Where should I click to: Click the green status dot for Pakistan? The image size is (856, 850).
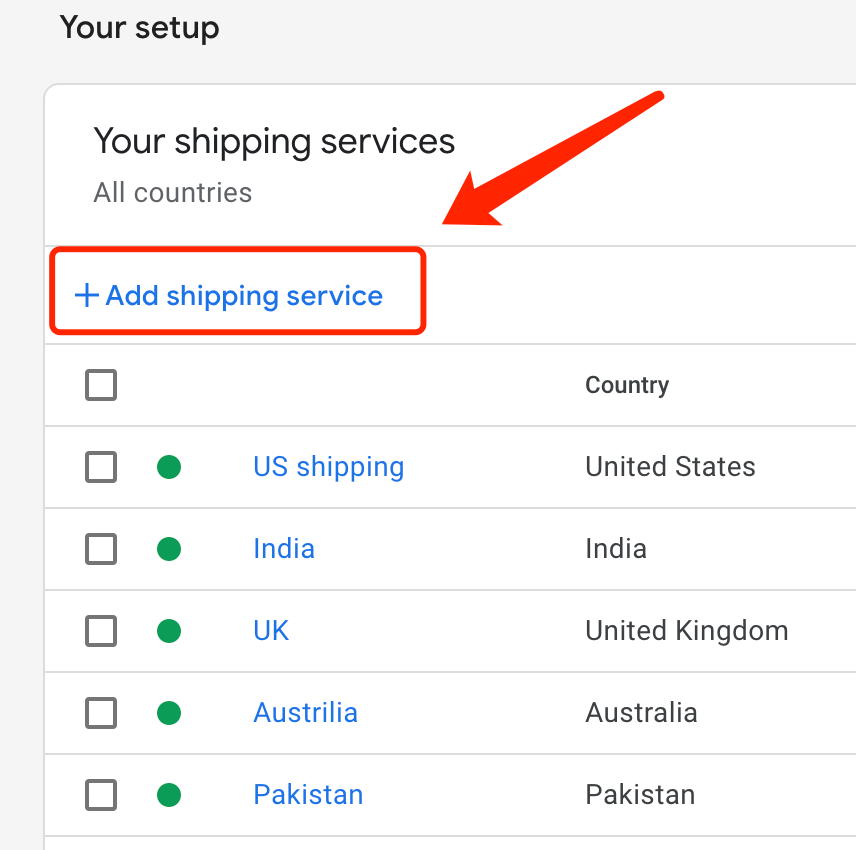(x=169, y=795)
